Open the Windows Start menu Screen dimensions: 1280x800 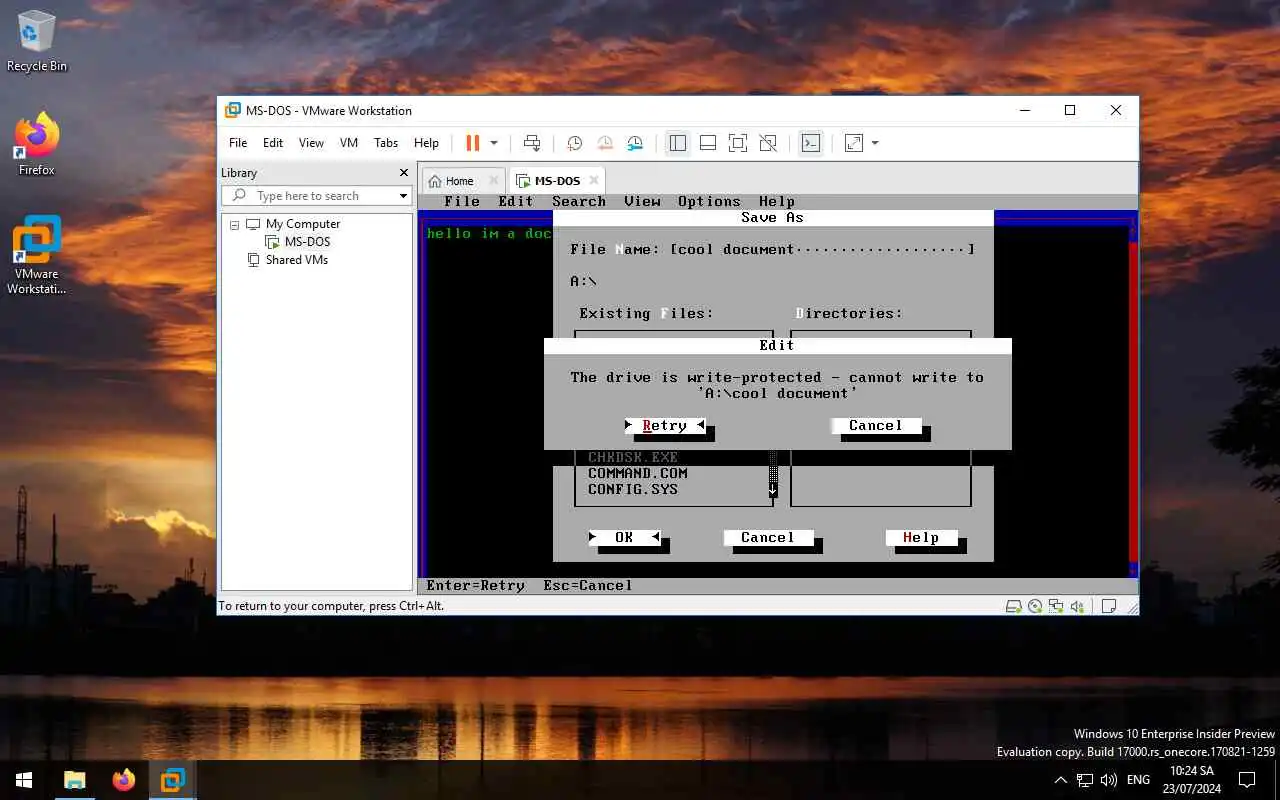(x=24, y=780)
